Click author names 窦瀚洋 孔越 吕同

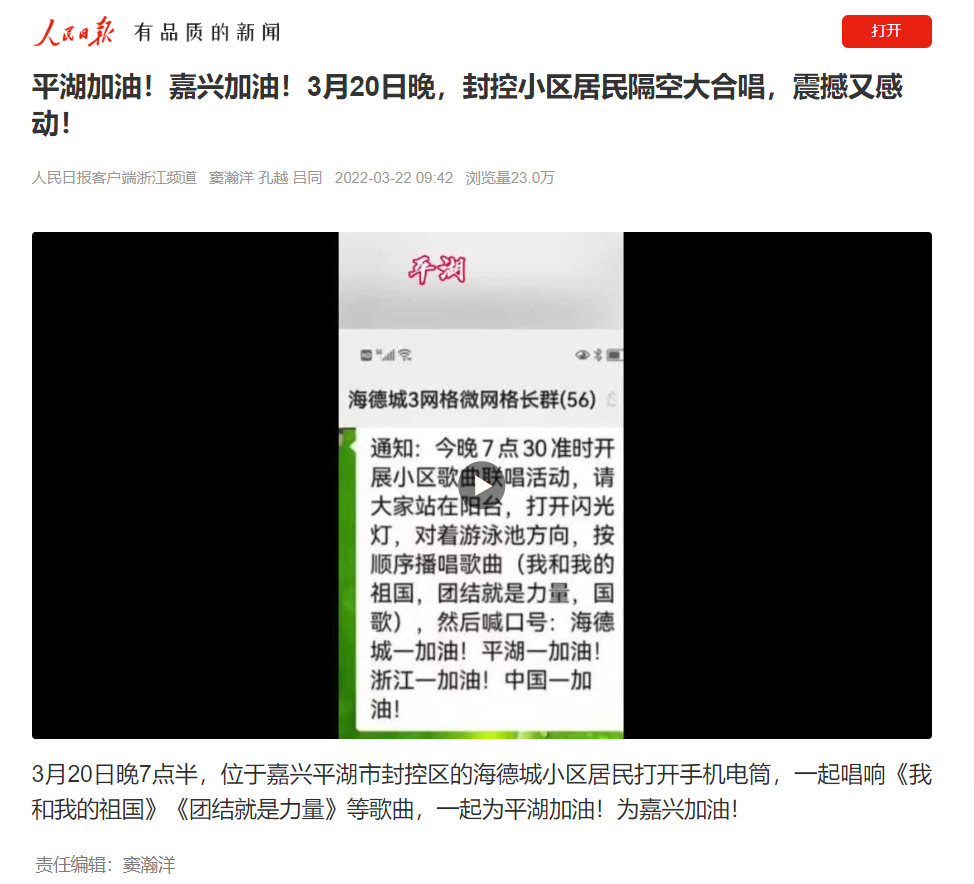click(265, 178)
